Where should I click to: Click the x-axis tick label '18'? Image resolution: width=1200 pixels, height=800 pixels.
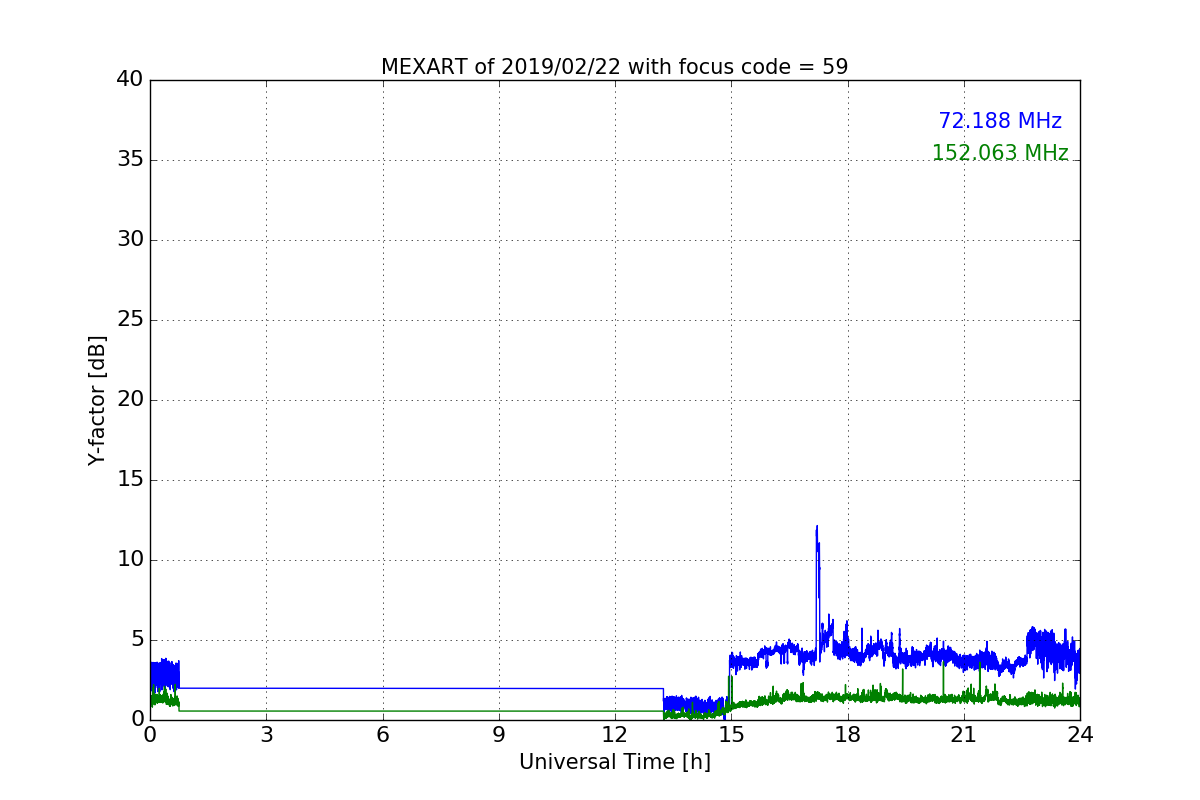[x=848, y=735]
